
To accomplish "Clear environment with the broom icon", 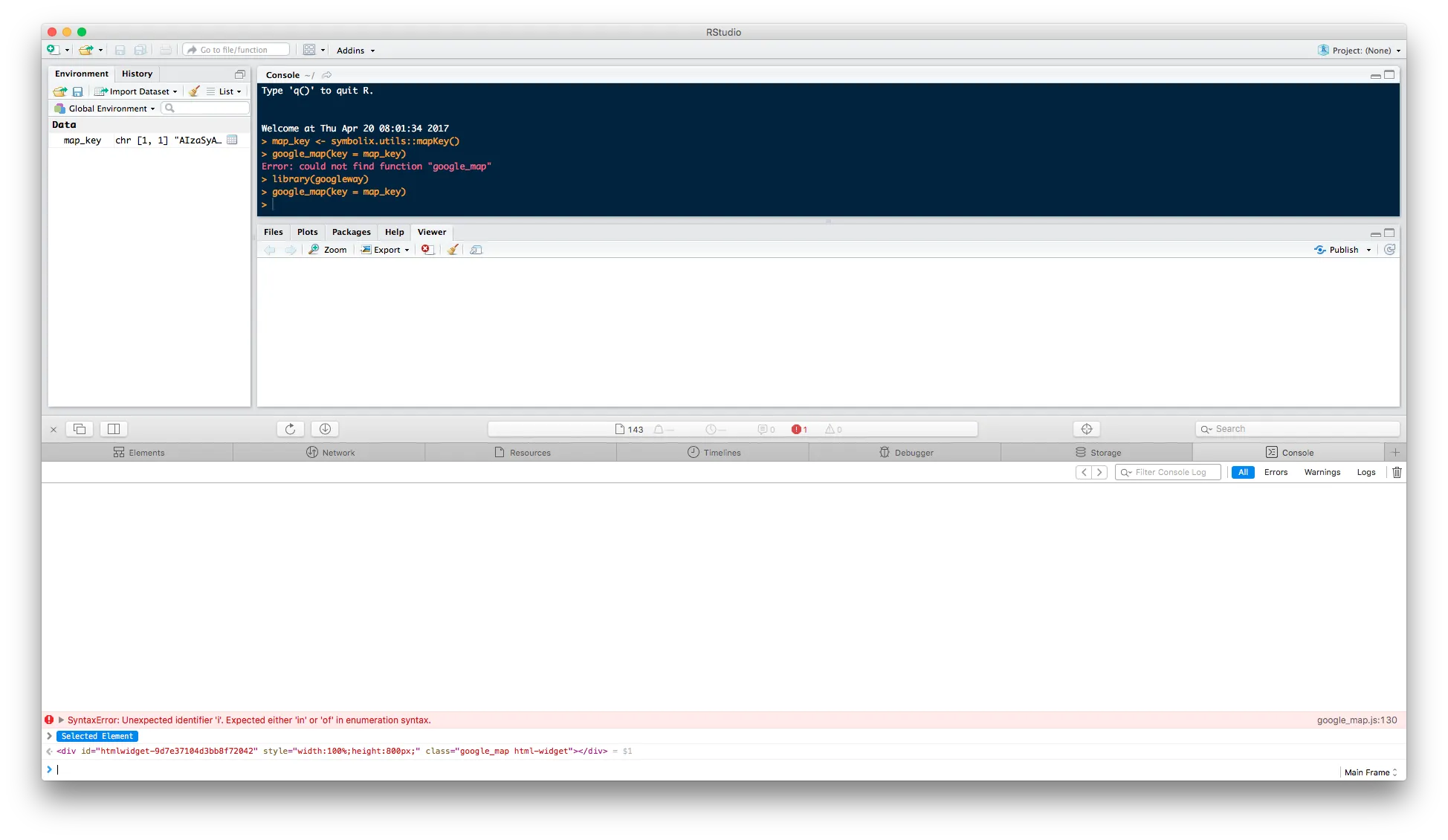I will click(194, 91).
